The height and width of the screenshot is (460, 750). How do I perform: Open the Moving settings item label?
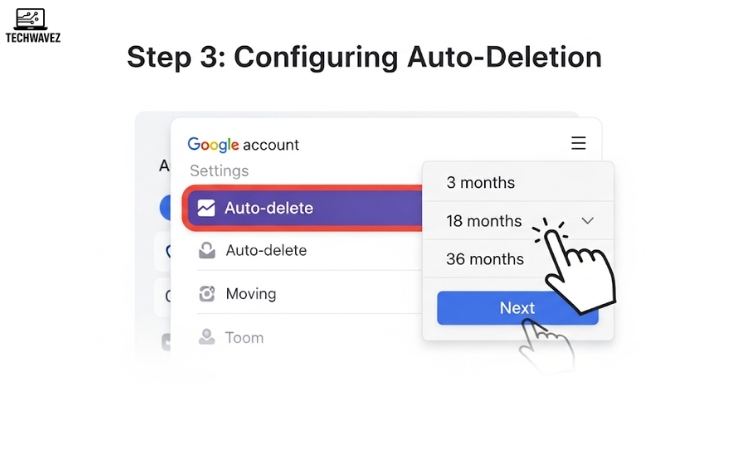pos(250,294)
